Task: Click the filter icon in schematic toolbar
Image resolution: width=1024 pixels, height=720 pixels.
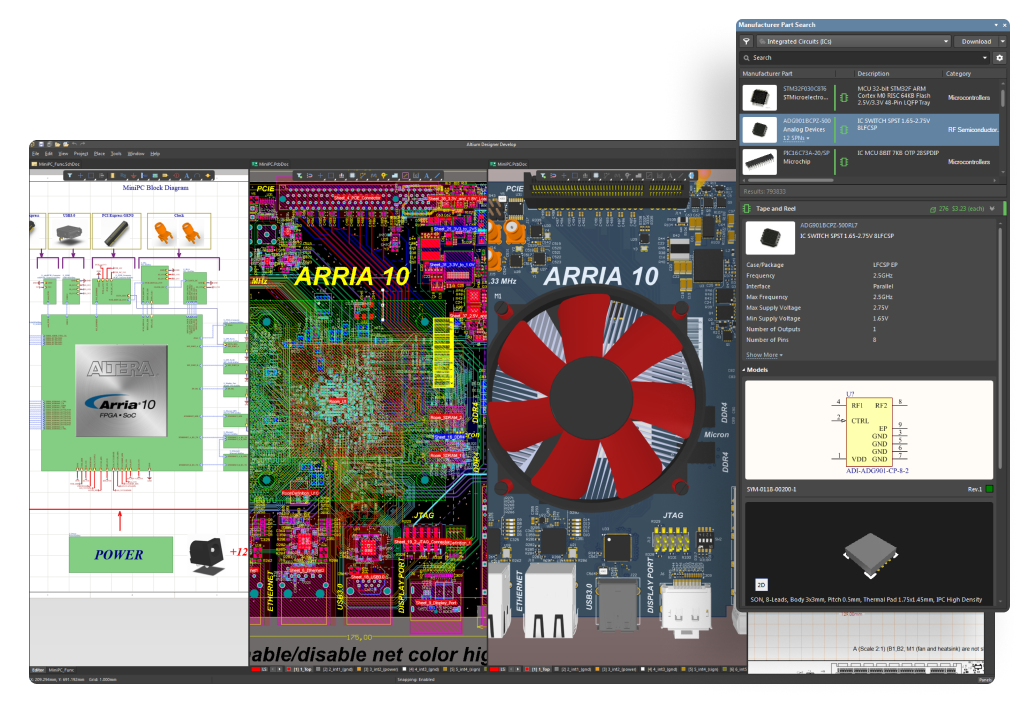Action: pyautogui.click(x=70, y=176)
